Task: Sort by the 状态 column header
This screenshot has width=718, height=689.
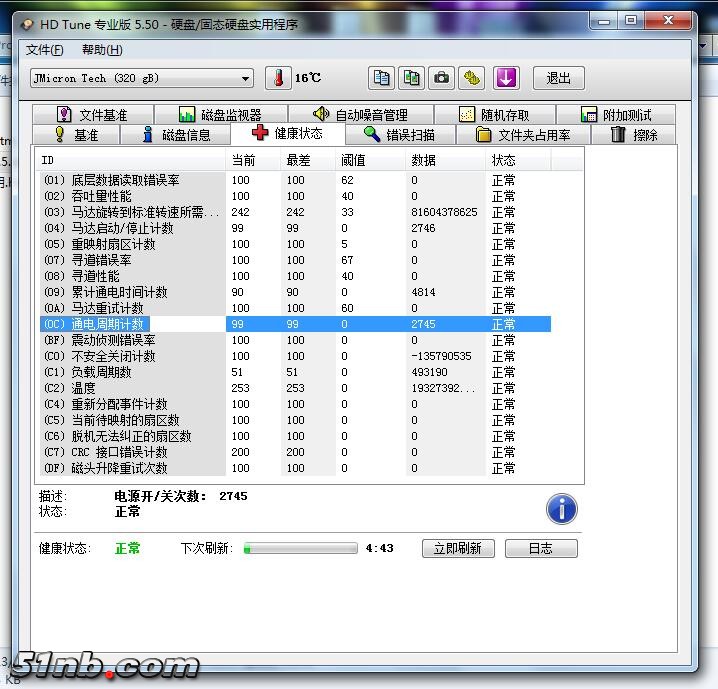Action: click(x=518, y=160)
